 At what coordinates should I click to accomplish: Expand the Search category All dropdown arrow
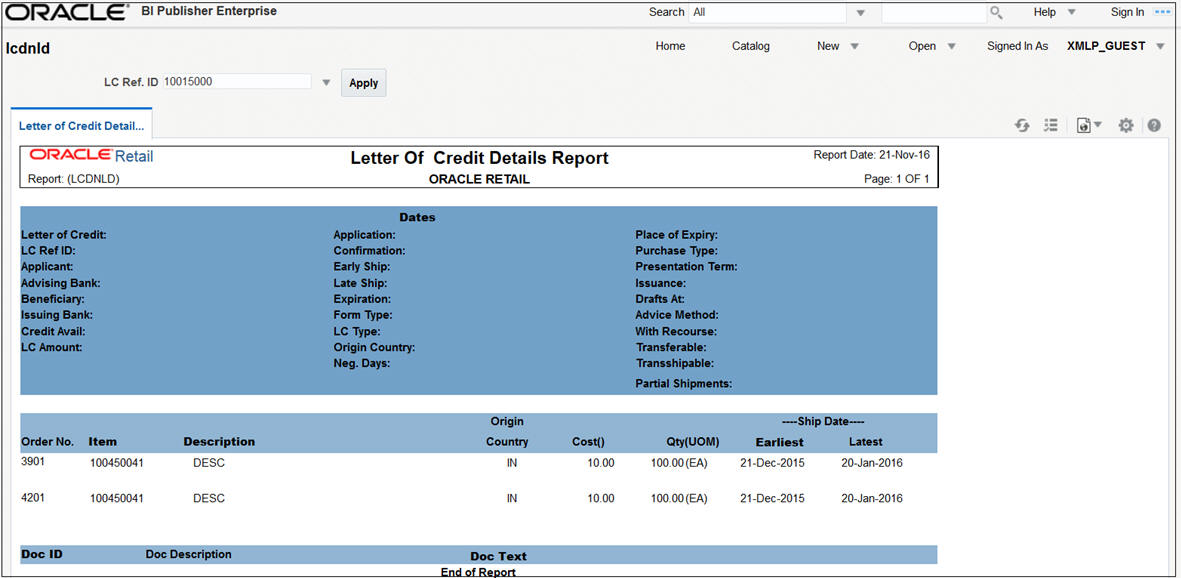tap(861, 13)
